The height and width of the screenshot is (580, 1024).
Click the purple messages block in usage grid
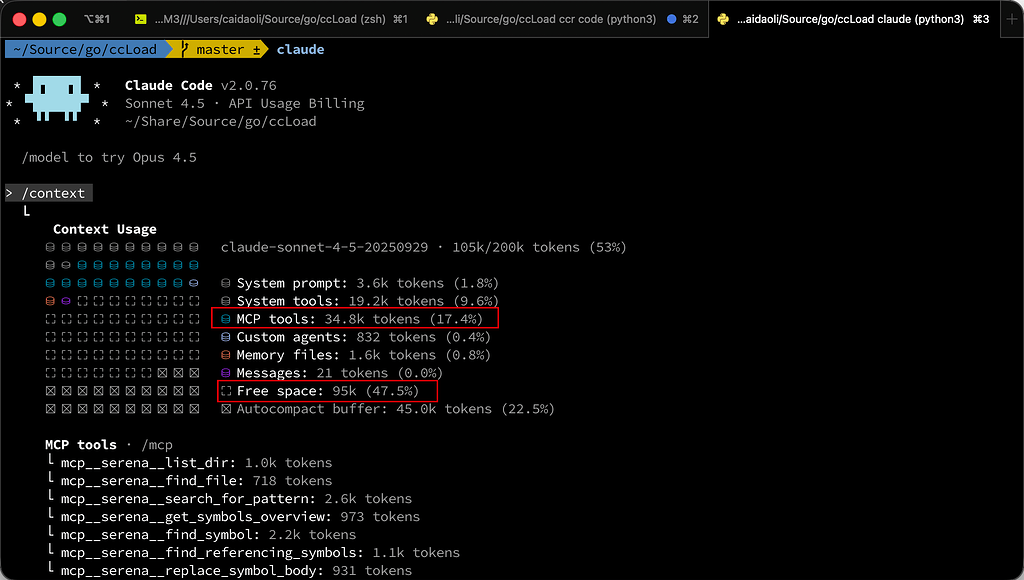pyautogui.click(x=66, y=301)
